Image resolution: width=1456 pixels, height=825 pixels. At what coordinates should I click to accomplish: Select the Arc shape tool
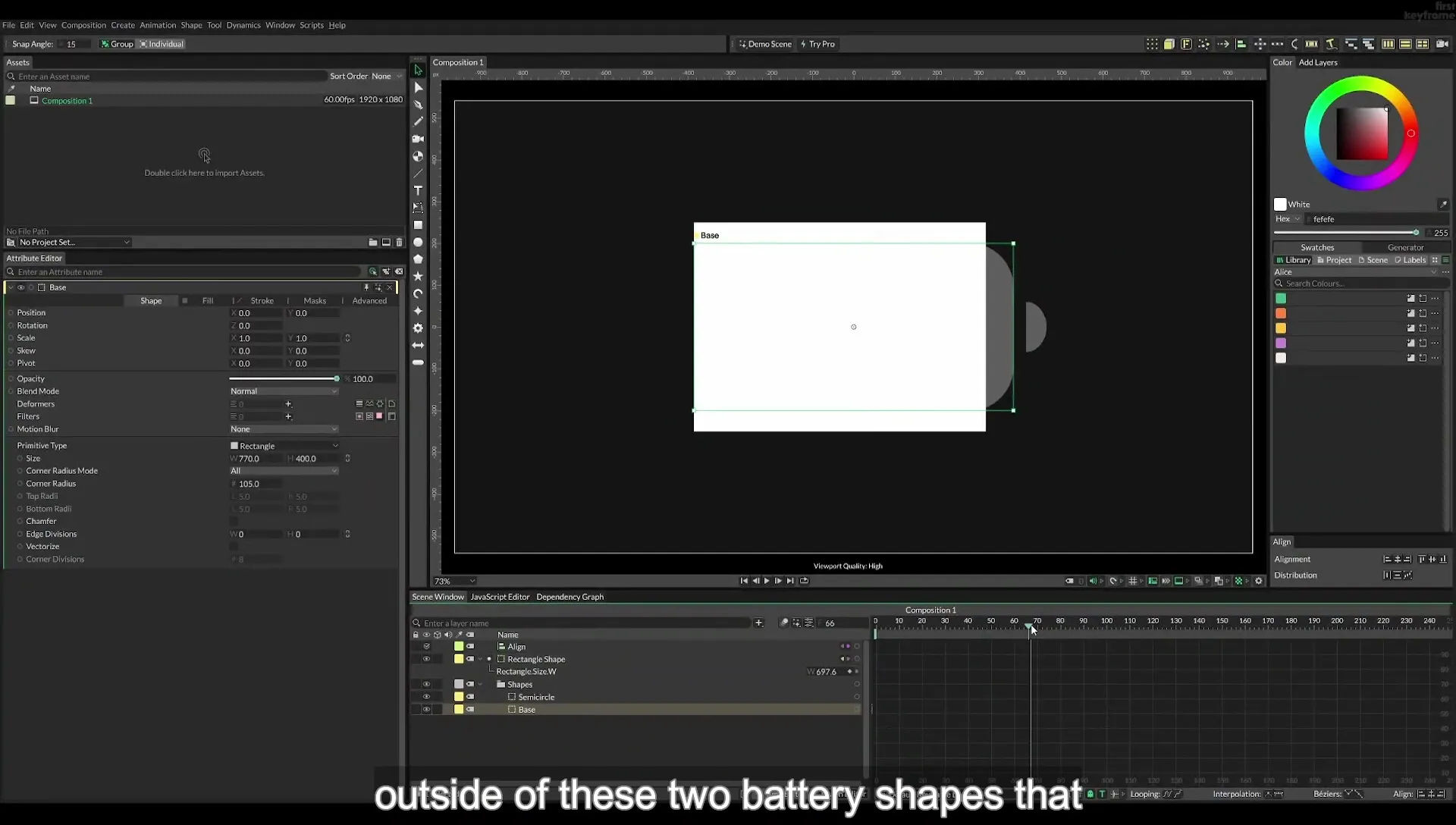point(418,293)
